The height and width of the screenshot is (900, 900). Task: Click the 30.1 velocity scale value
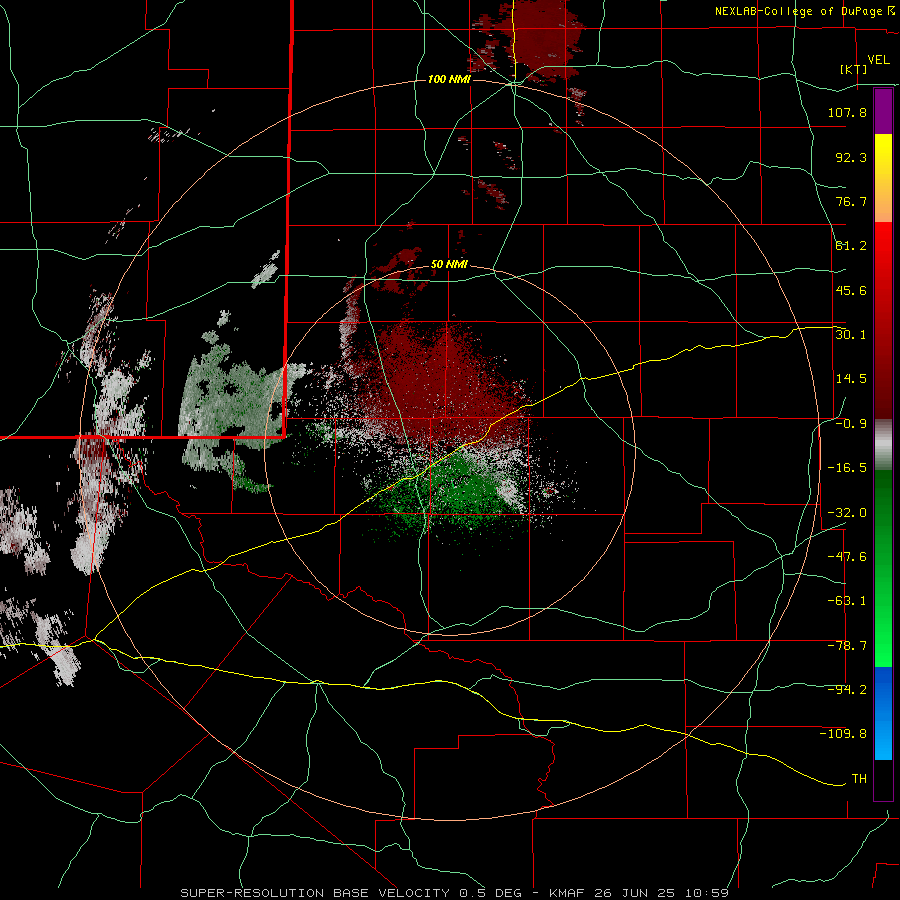pos(851,335)
